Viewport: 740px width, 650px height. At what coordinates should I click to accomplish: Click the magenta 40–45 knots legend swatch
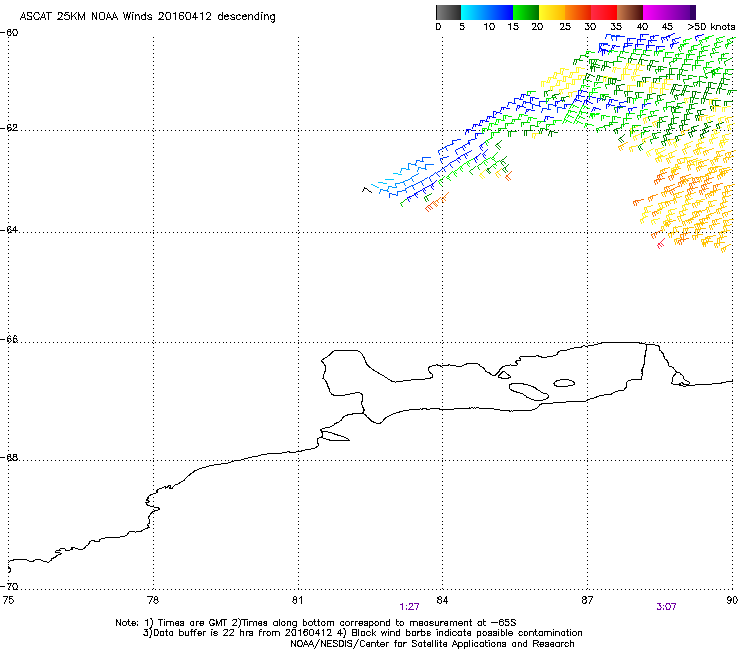click(656, 12)
